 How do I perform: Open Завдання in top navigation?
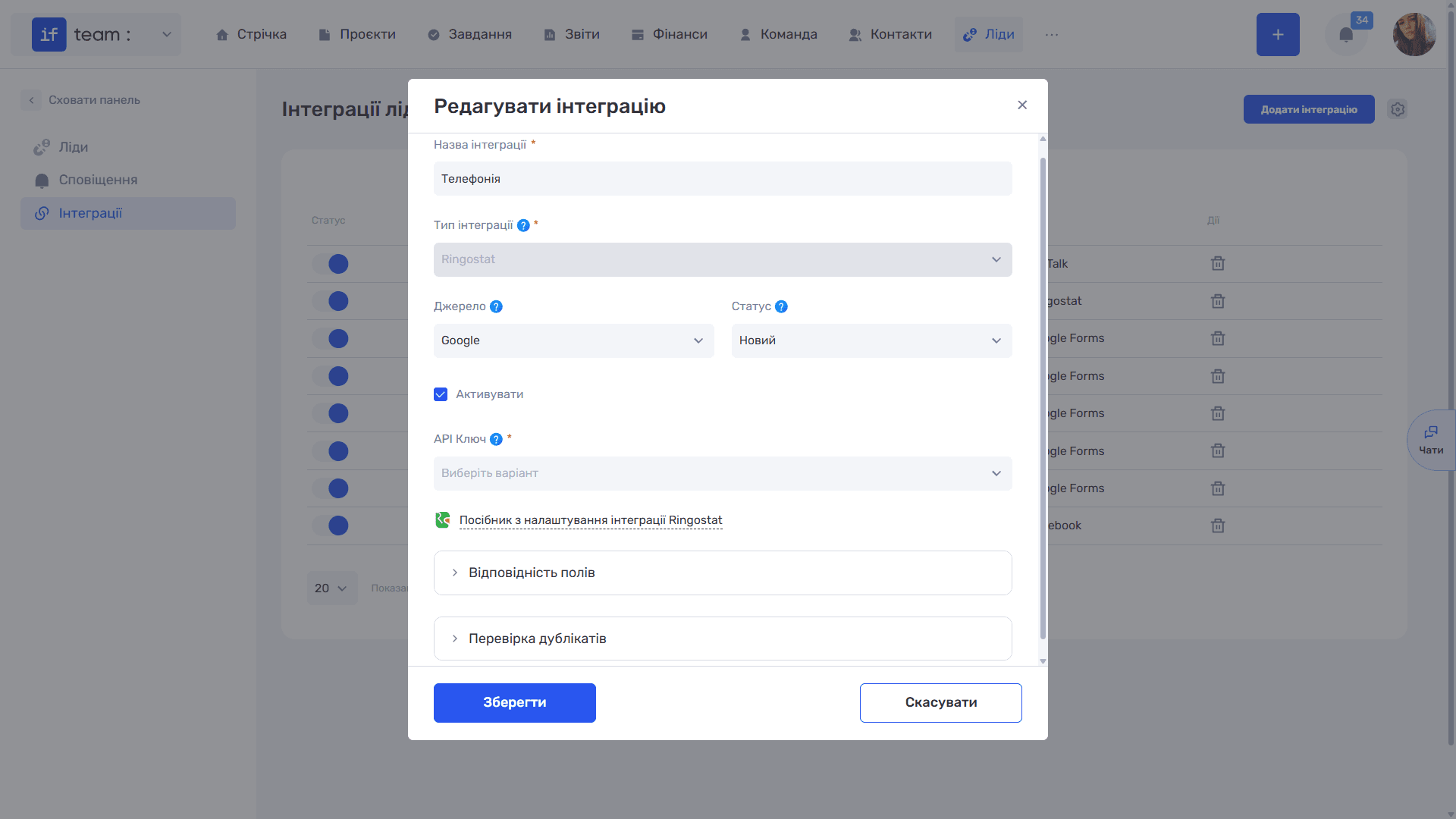[x=470, y=35]
